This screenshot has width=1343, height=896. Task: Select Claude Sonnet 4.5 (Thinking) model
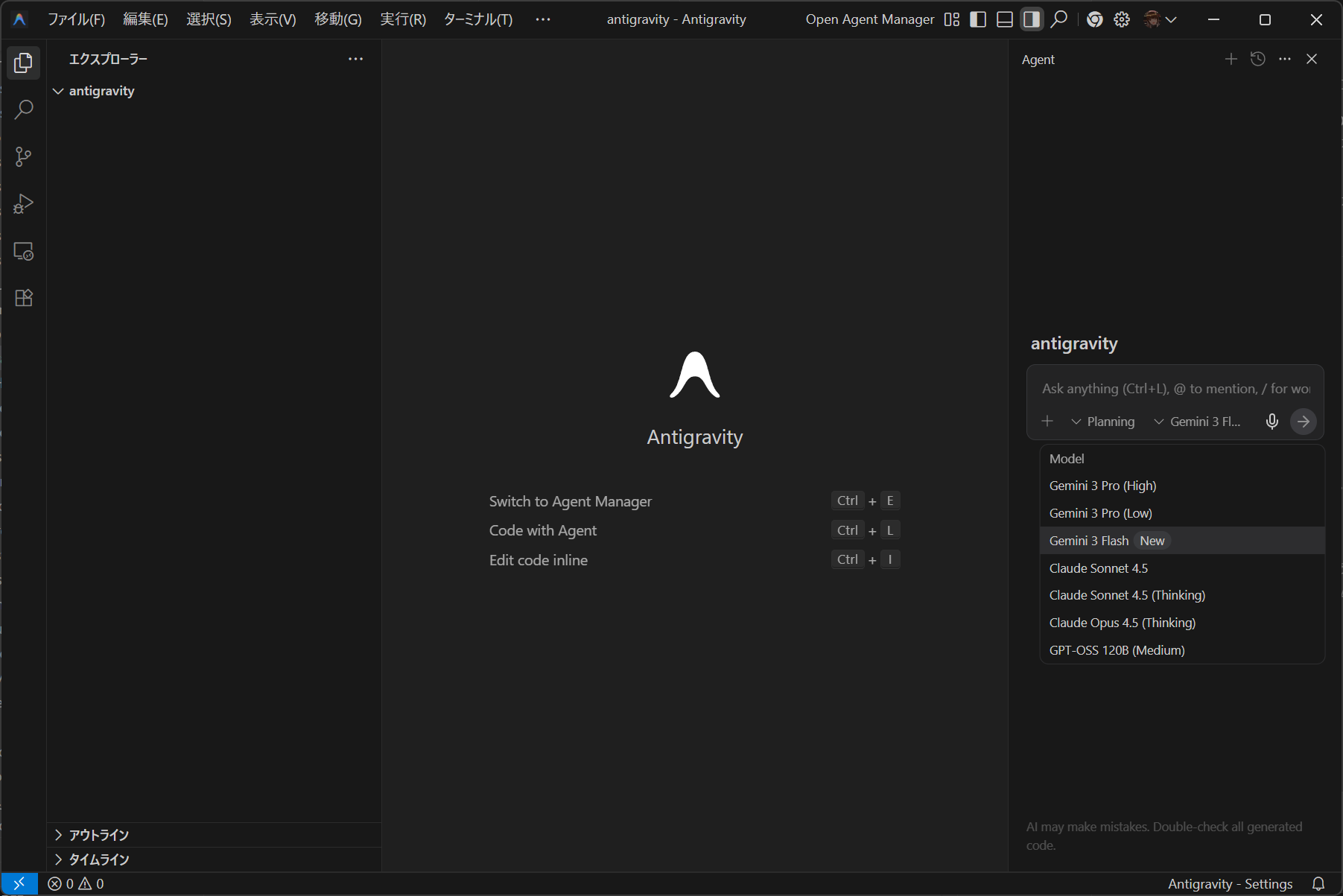point(1182,595)
